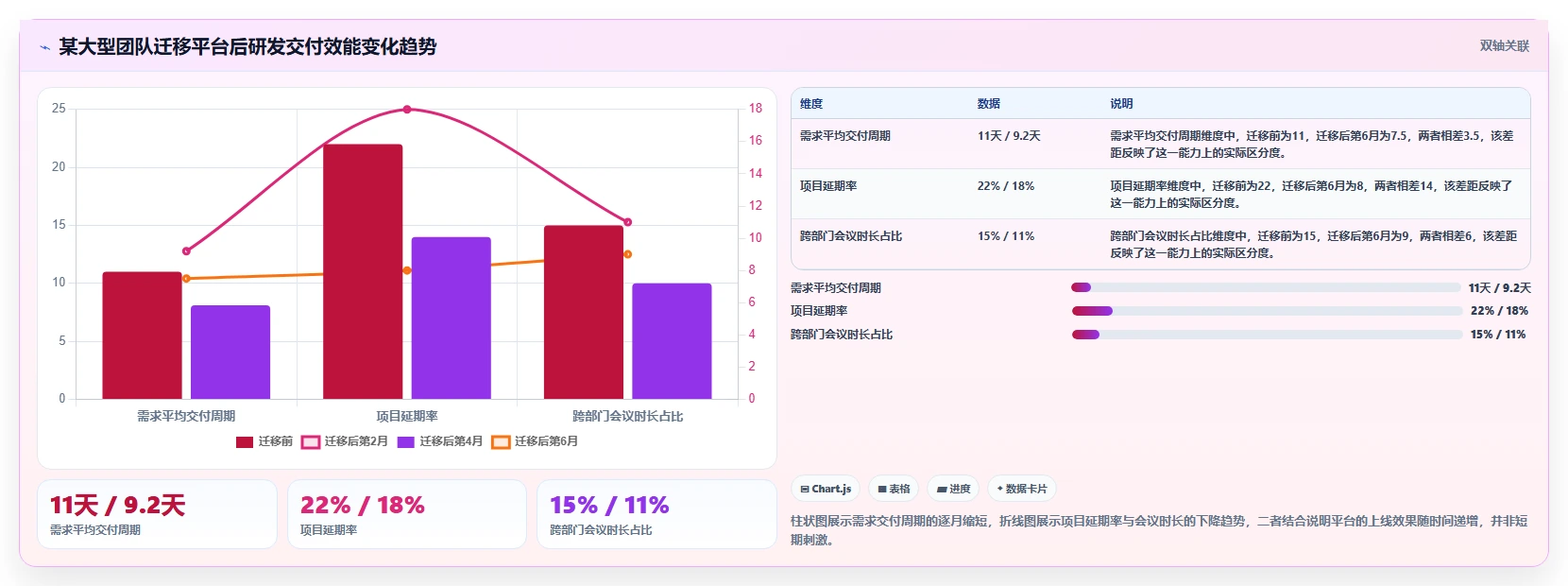Screen dimensions: 1568x586
Task: Click the description mentioning 两者相差6
Action: coord(1314,244)
